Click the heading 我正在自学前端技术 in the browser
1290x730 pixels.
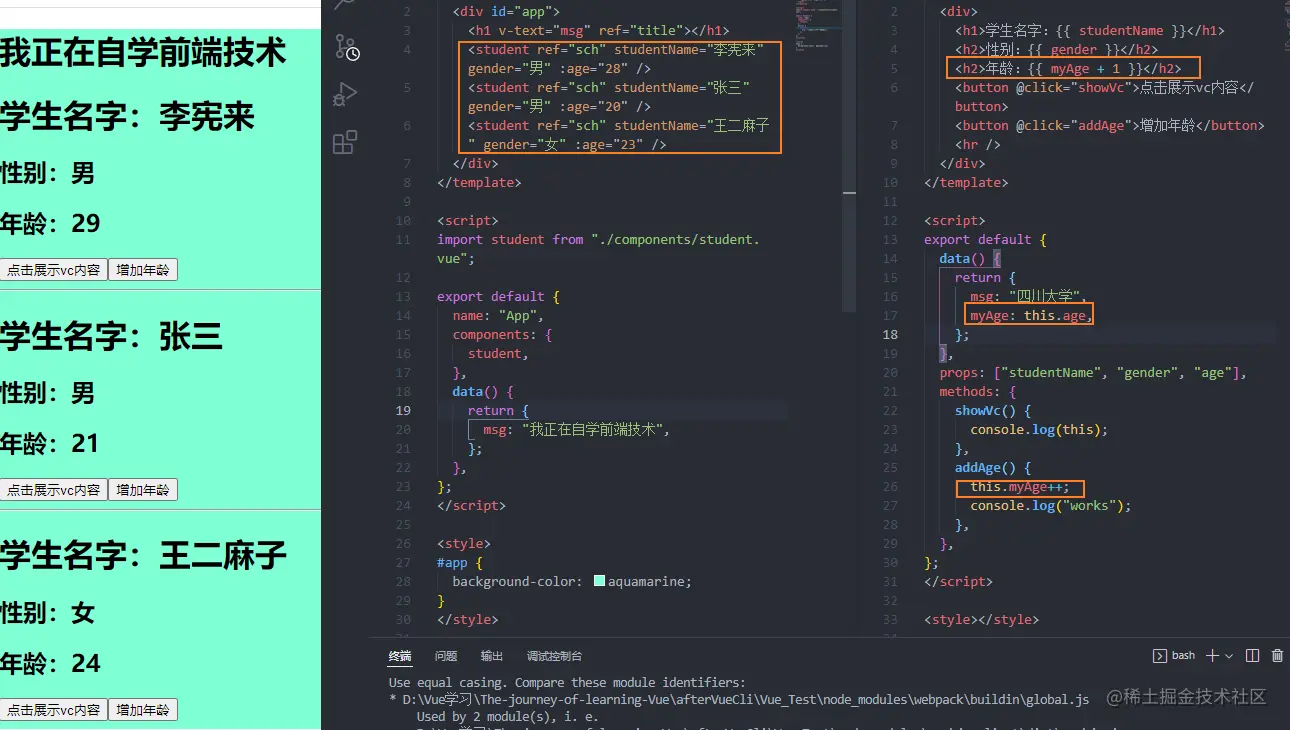pyautogui.click(x=143, y=52)
